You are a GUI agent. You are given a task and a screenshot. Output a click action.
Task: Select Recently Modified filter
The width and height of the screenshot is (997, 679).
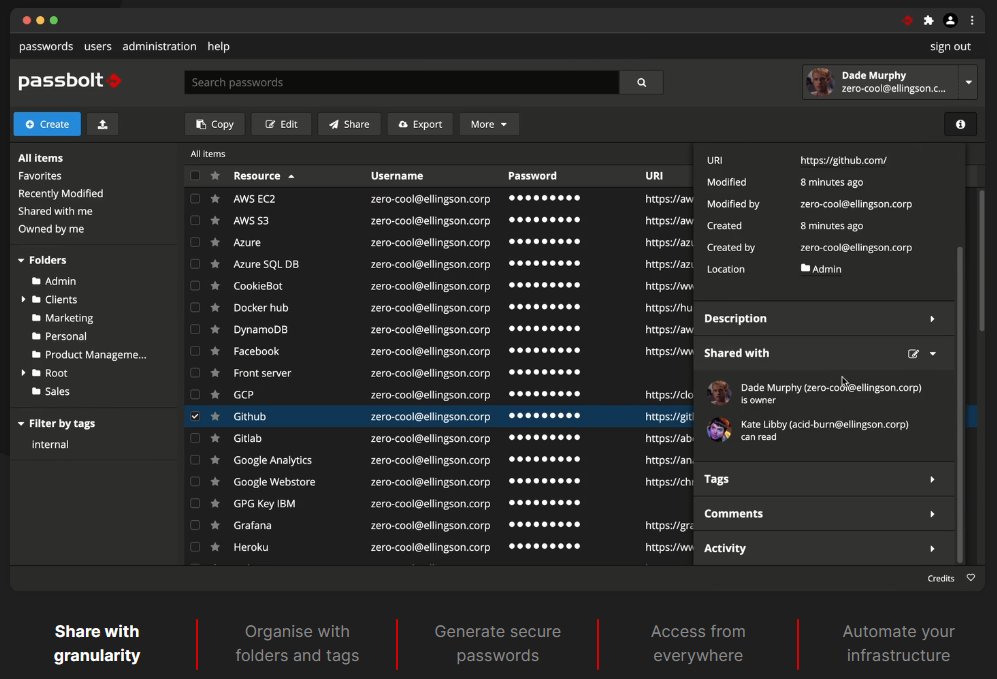pos(60,193)
